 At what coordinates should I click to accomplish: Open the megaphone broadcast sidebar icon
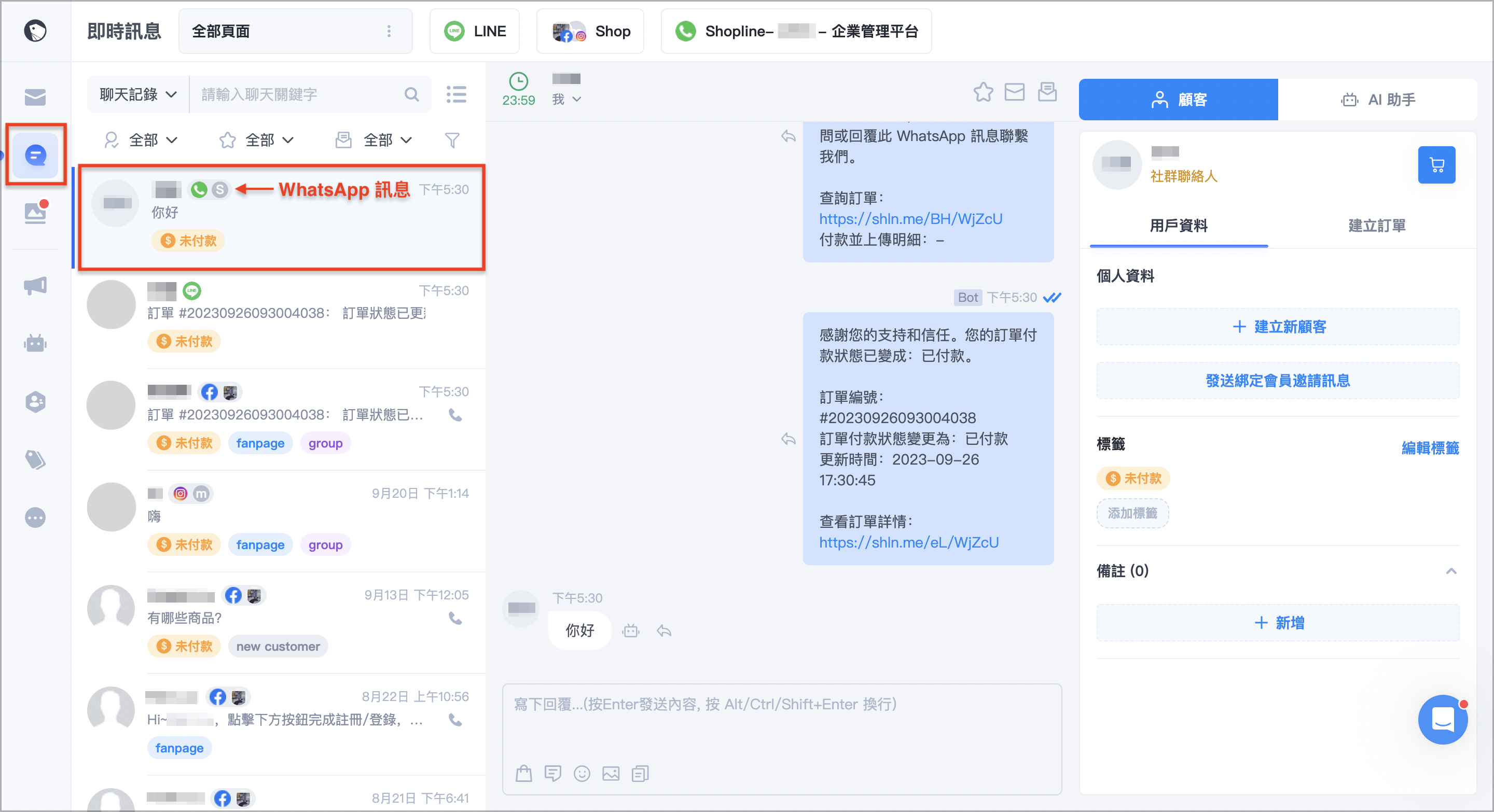(x=35, y=285)
